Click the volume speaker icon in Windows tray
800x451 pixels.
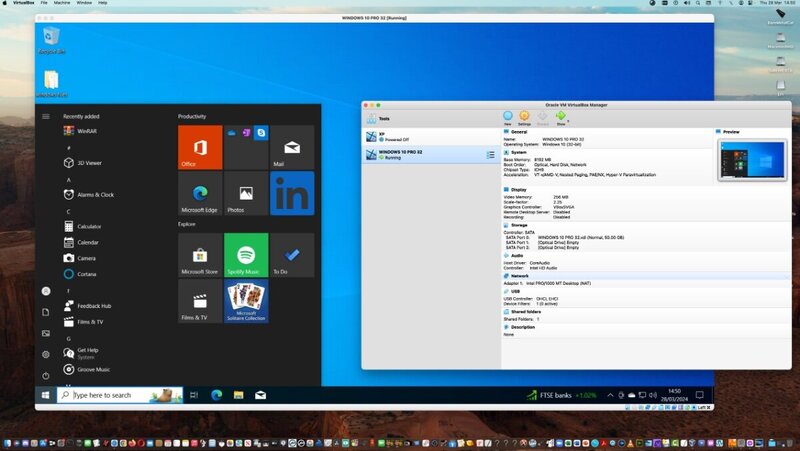tap(653, 395)
